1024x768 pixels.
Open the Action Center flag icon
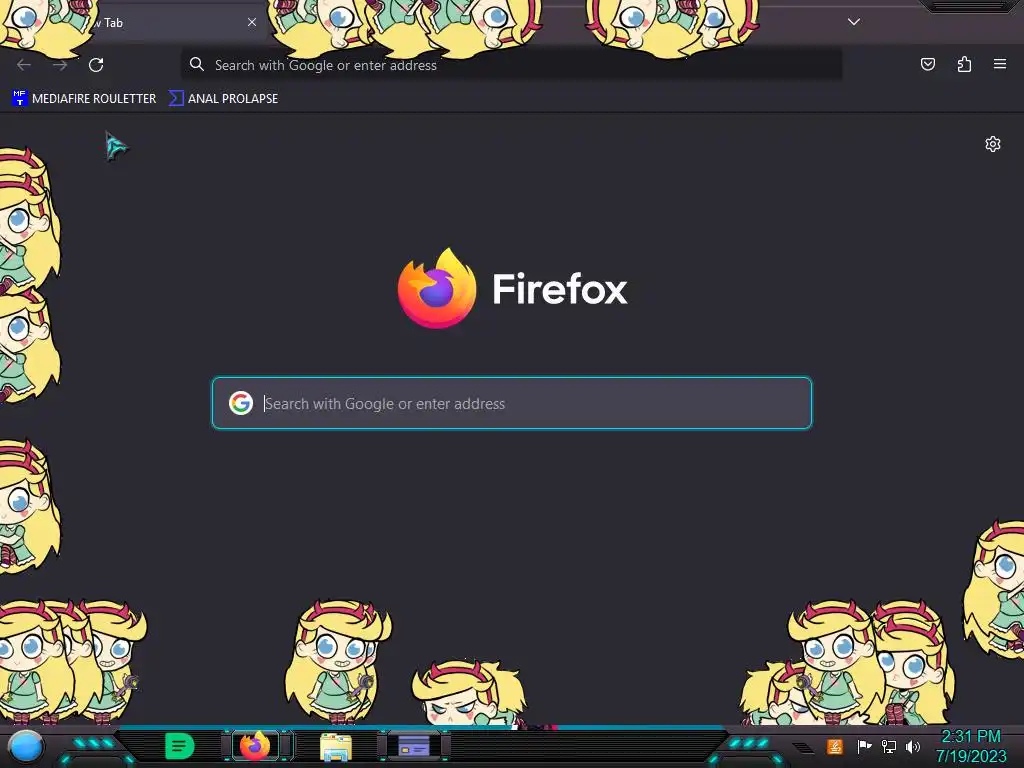(864, 746)
